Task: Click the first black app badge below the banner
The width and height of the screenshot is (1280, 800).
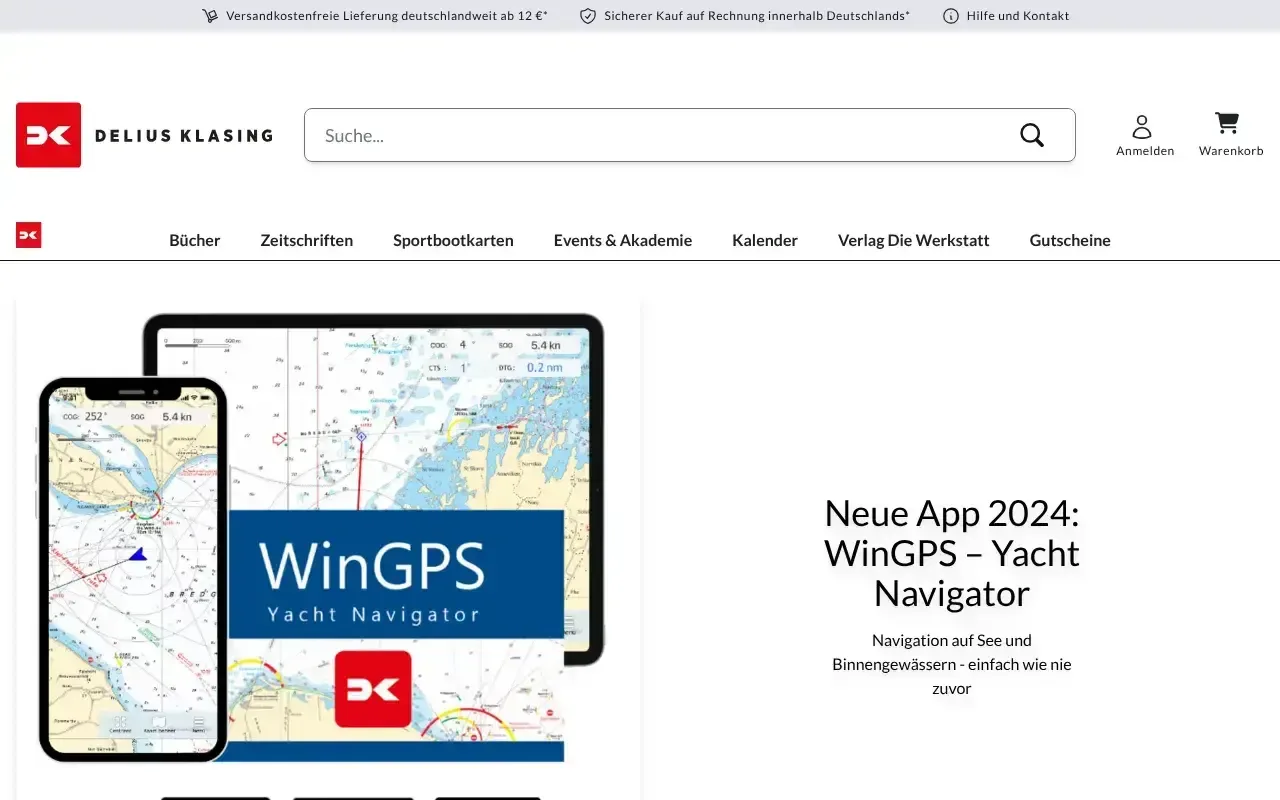Action: tap(215, 798)
